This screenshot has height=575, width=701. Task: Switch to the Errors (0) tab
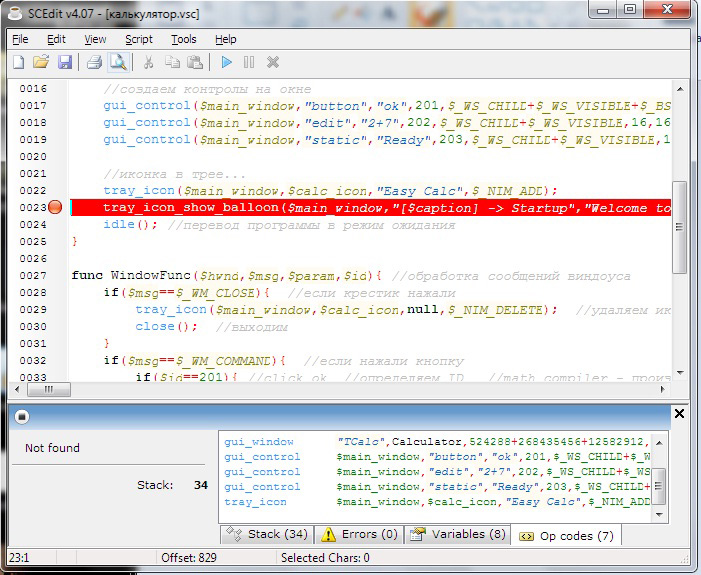(x=359, y=534)
